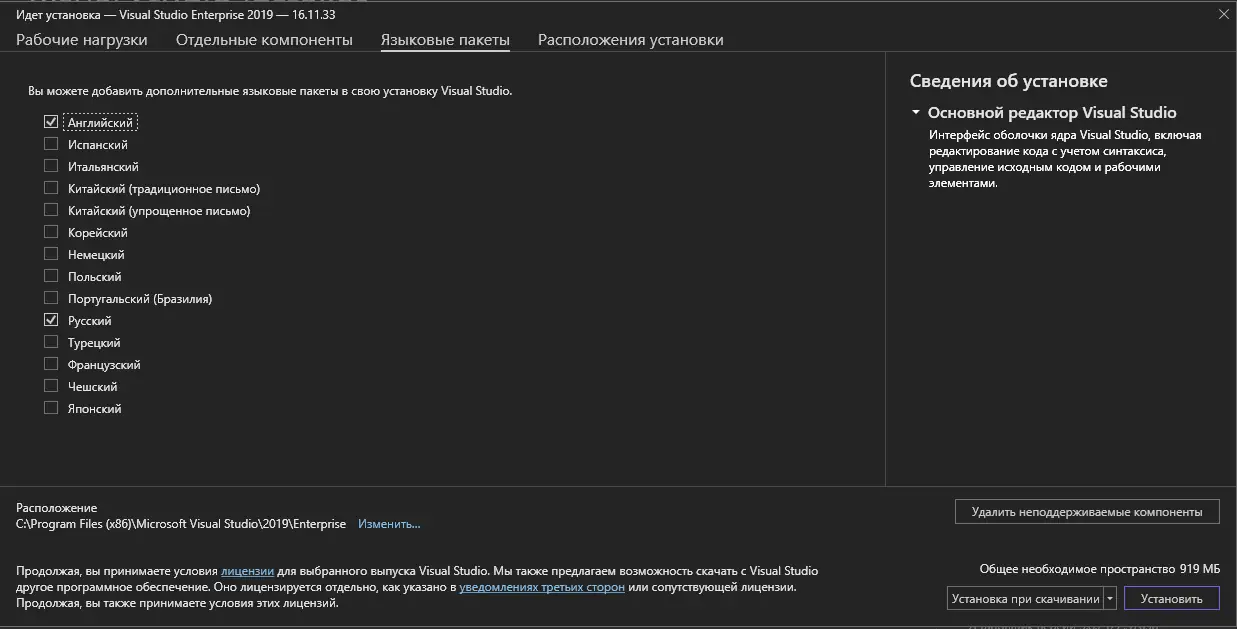
Task: Tick Китайский (упрощенное письмо) language pack
Action: coord(51,210)
